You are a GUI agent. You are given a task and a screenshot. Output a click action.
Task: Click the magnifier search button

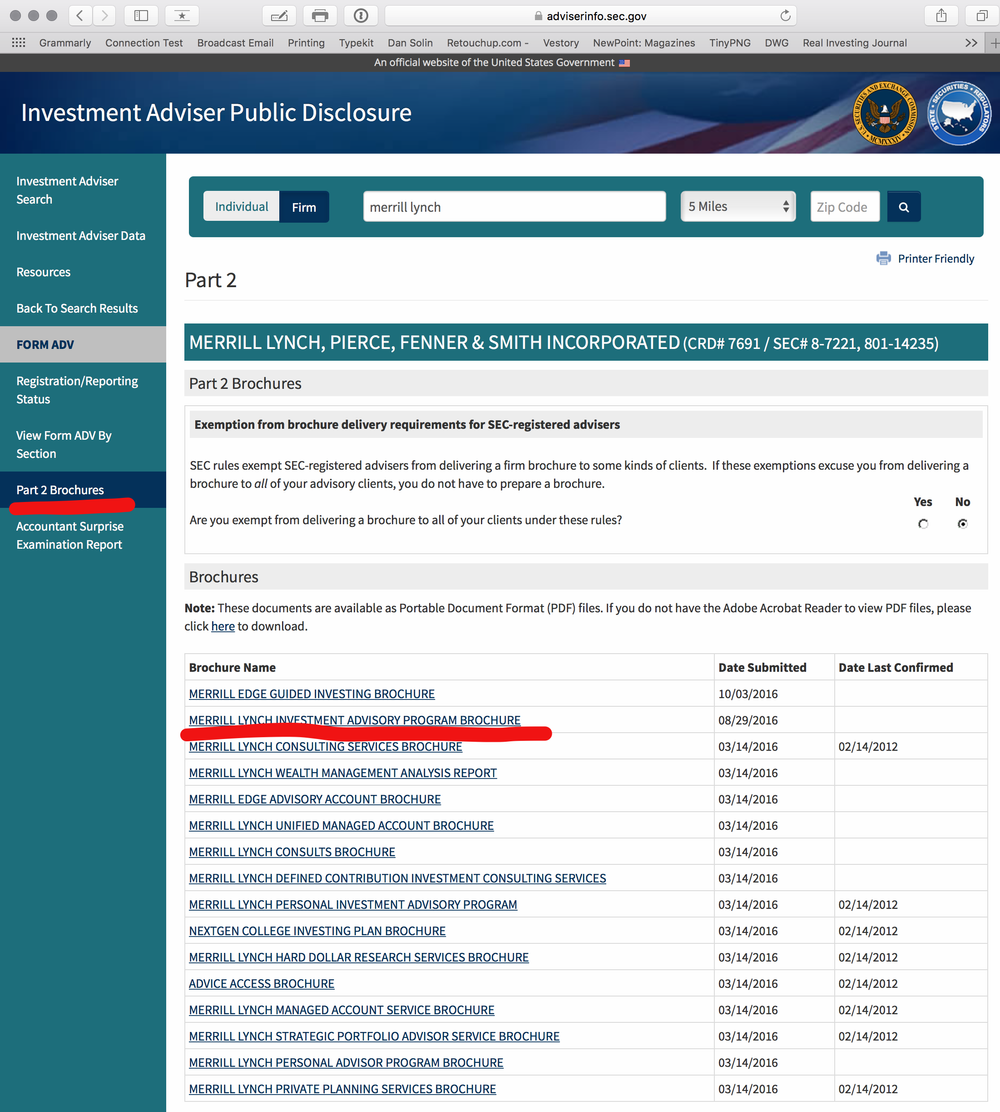tap(904, 207)
